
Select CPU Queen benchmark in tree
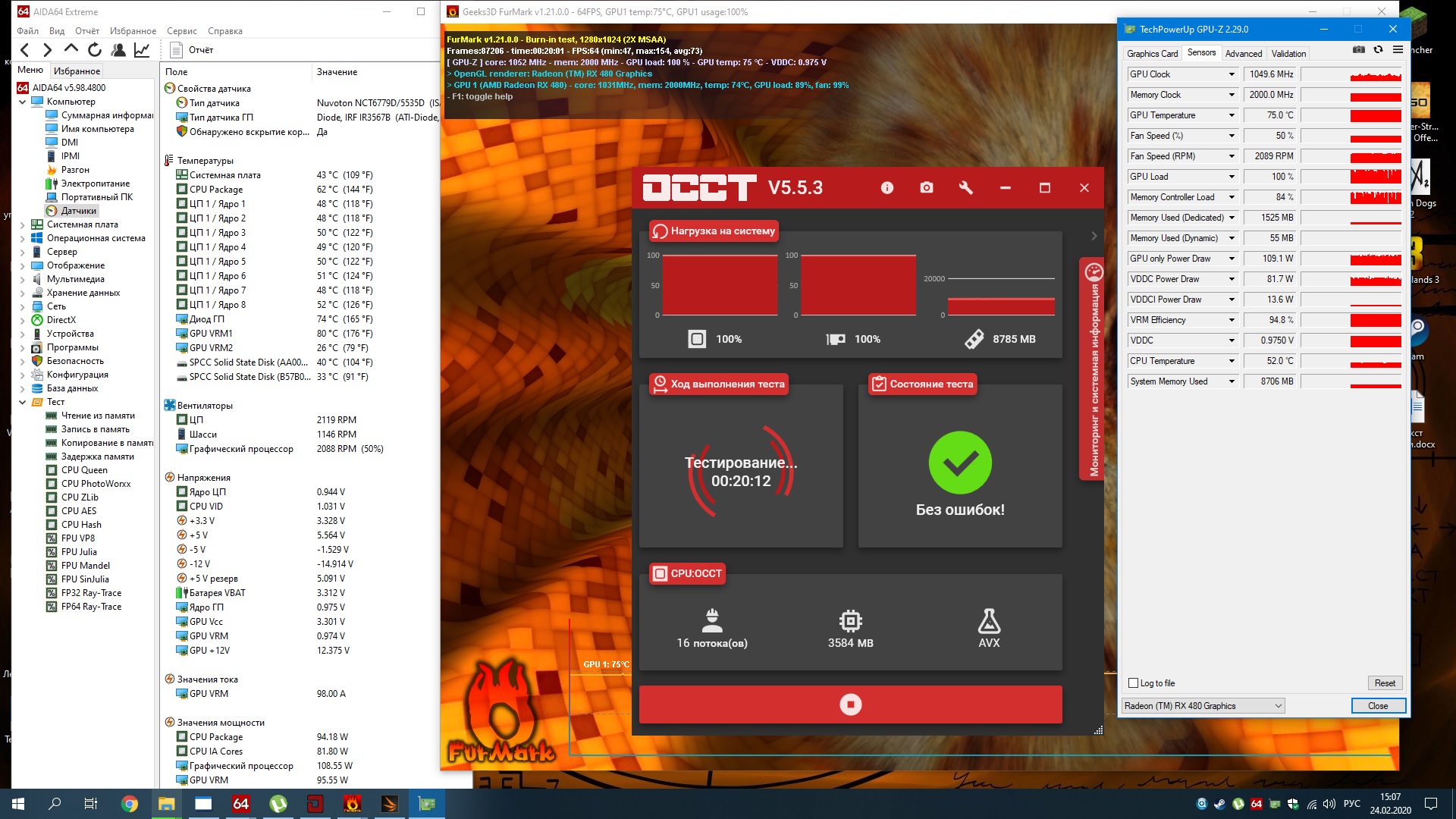tap(84, 470)
